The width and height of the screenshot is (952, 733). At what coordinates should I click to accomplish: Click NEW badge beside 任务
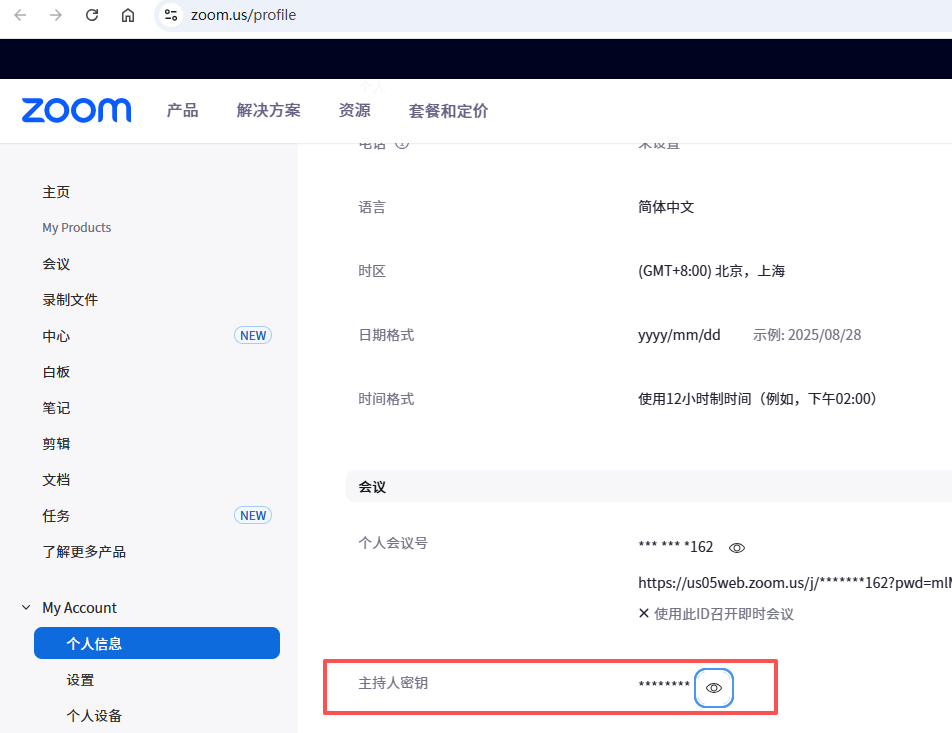click(x=253, y=515)
